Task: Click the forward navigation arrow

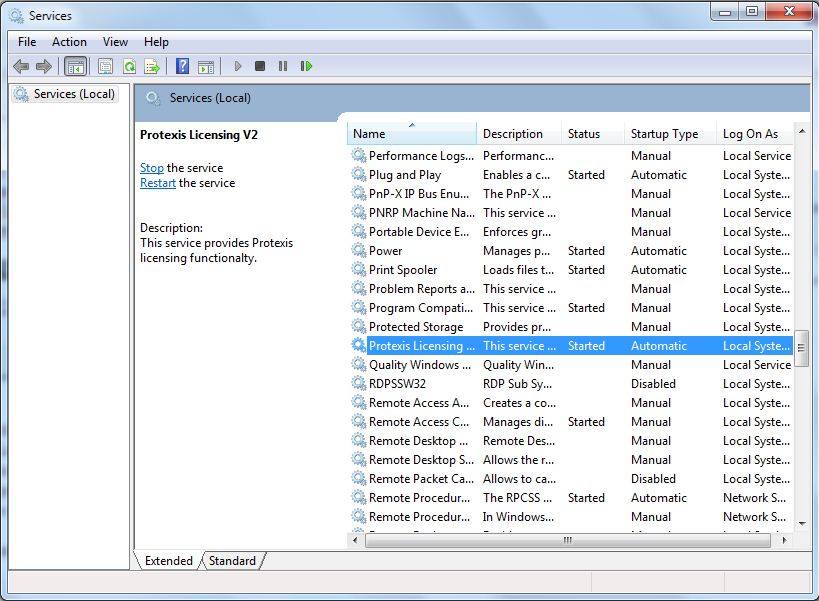Action: point(45,66)
